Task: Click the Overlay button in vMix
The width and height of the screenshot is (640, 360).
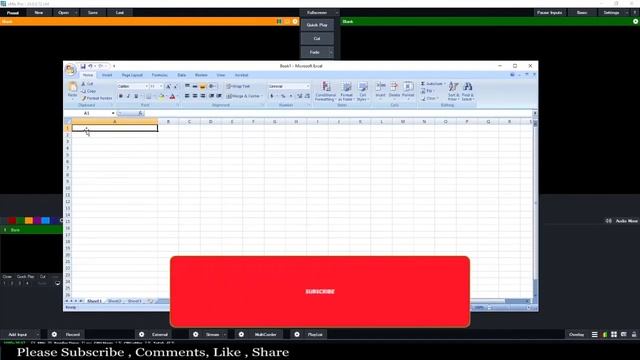Action: click(576, 334)
